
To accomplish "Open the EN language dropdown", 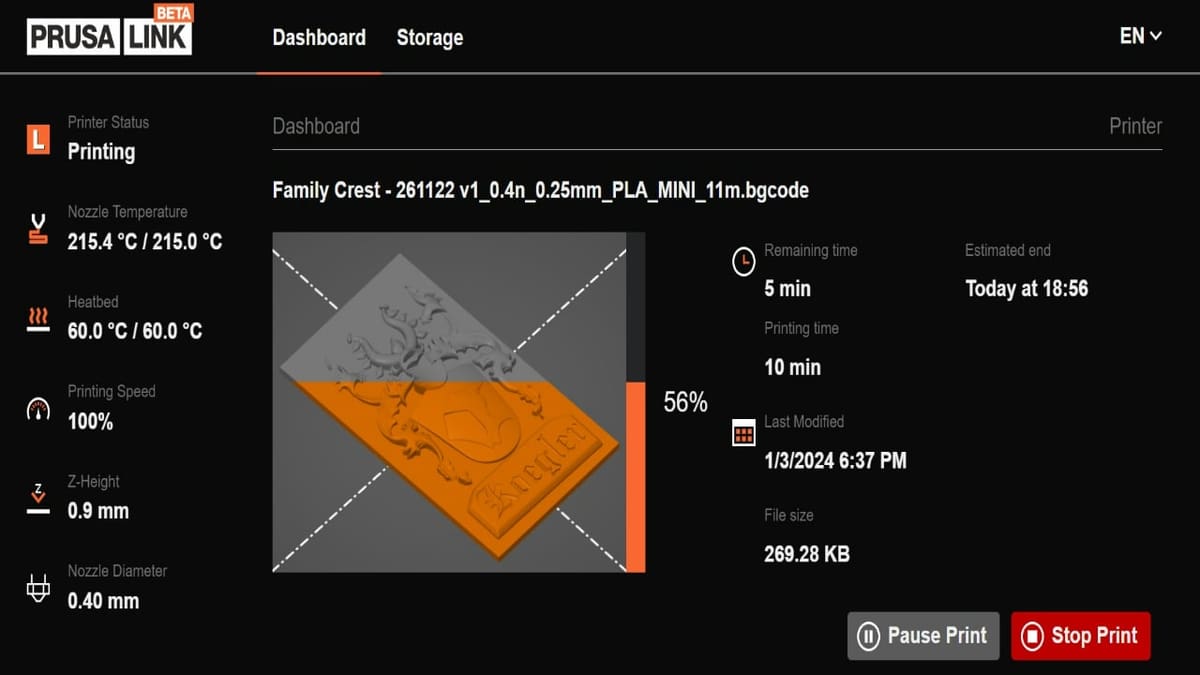I will [1139, 36].
